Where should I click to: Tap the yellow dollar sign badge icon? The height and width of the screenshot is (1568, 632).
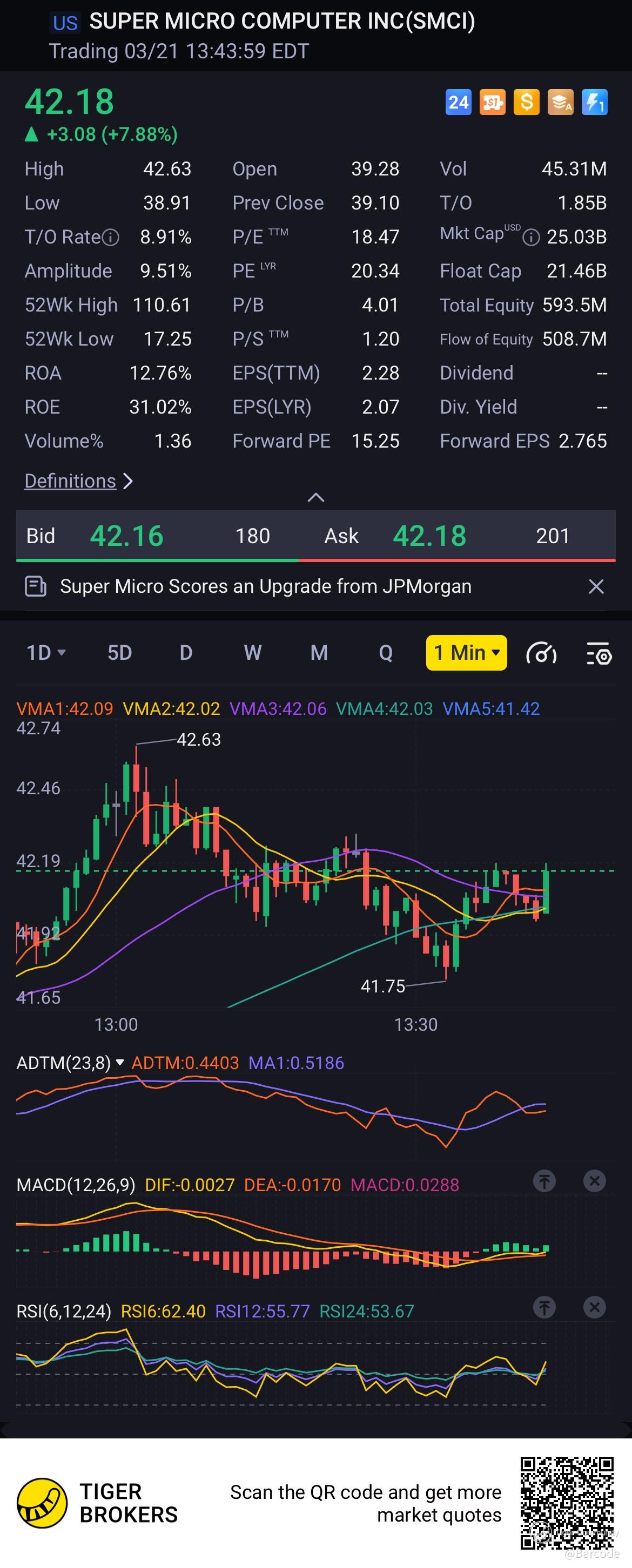point(527,102)
